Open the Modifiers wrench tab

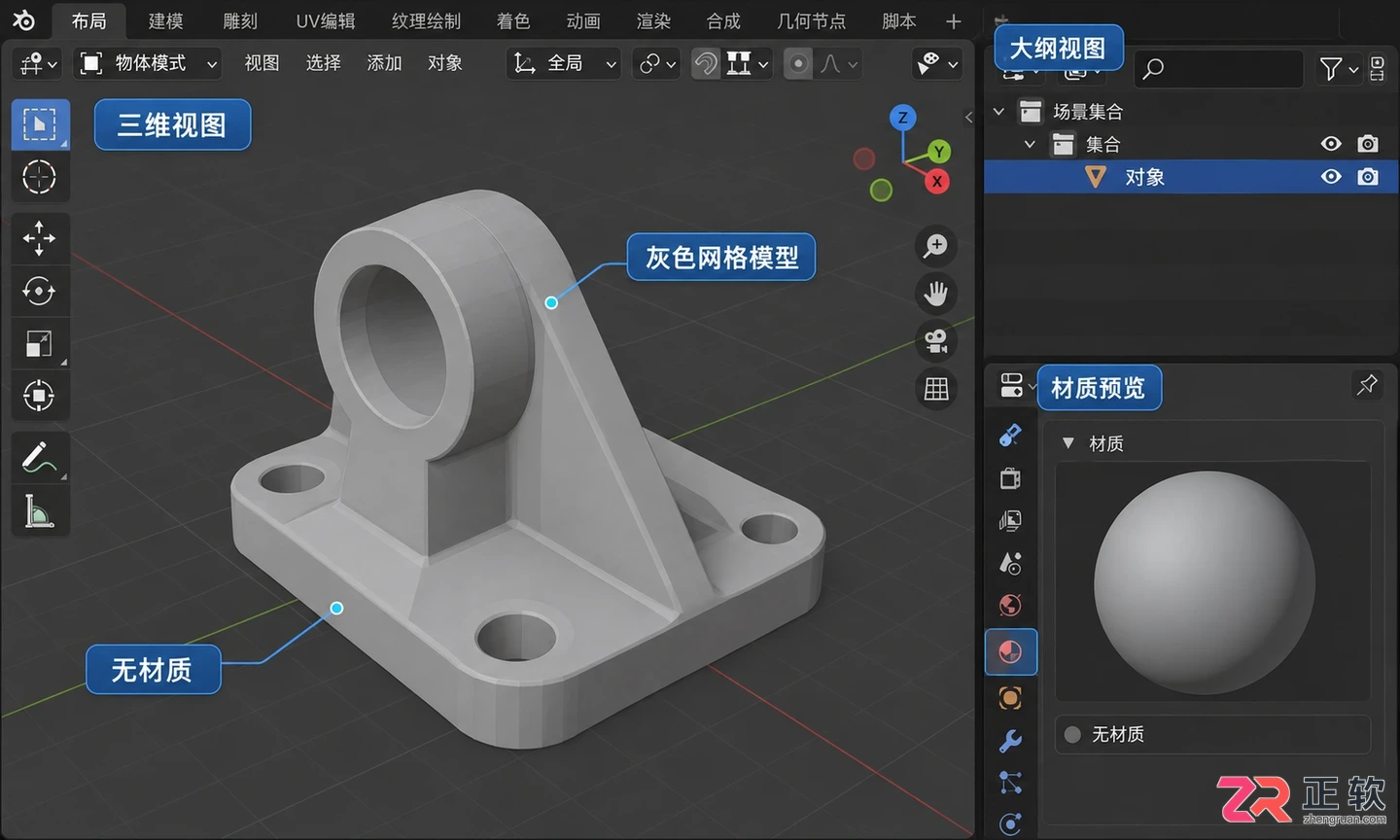tap(1010, 741)
